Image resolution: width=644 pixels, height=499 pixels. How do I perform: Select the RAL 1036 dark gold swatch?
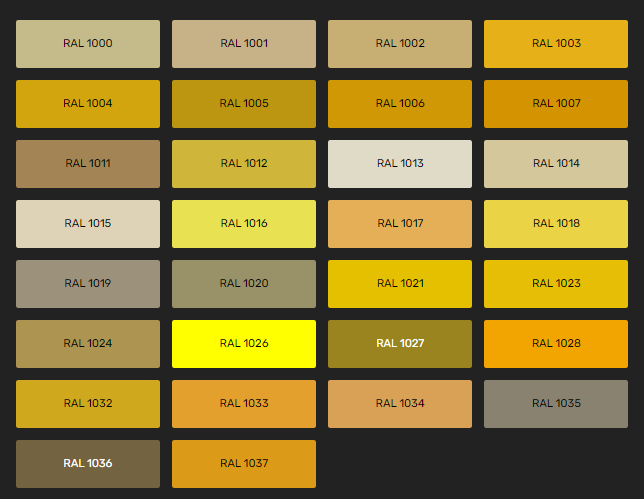(88, 464)
